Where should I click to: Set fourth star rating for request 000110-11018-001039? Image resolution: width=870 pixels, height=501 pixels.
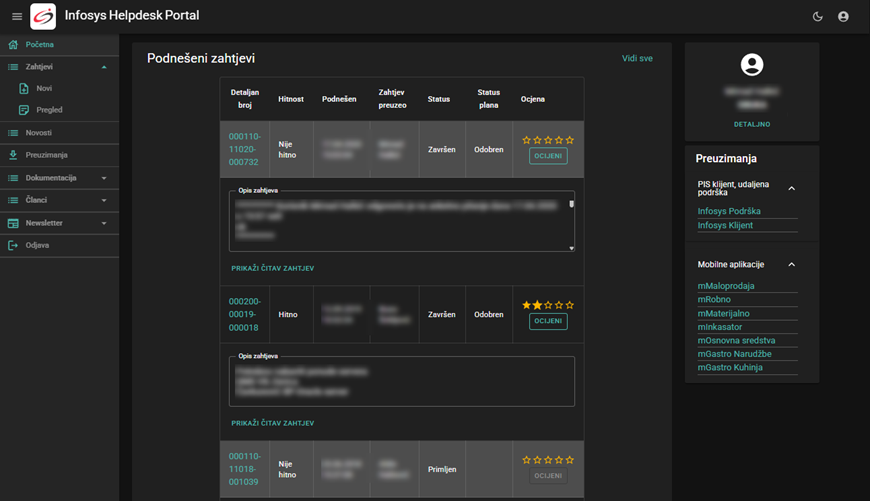[559, 460]
